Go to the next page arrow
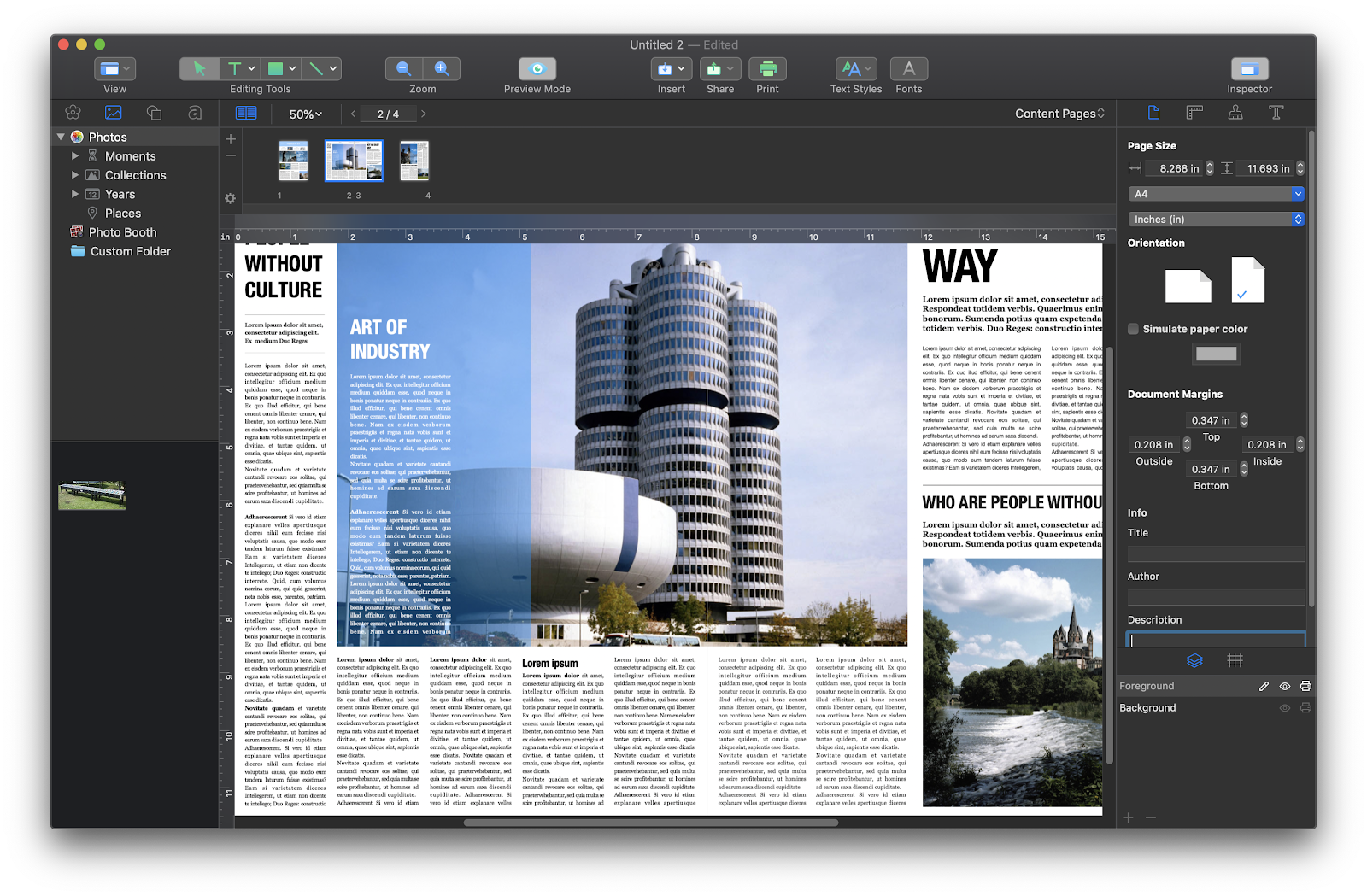1367x896 pixels. [423, 114]
